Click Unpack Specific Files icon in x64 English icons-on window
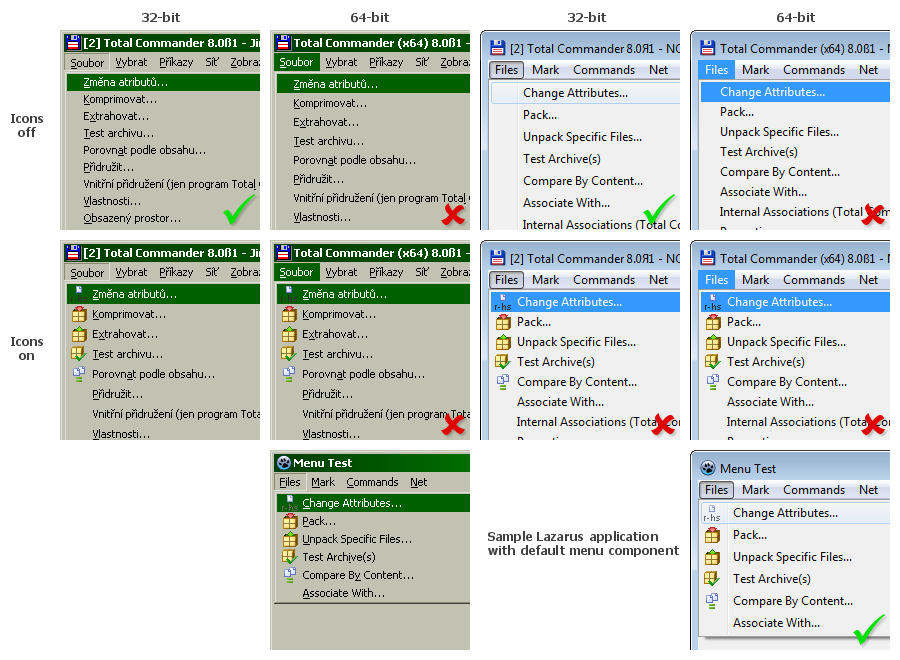 pyautogui.click(x=713, y=343)
